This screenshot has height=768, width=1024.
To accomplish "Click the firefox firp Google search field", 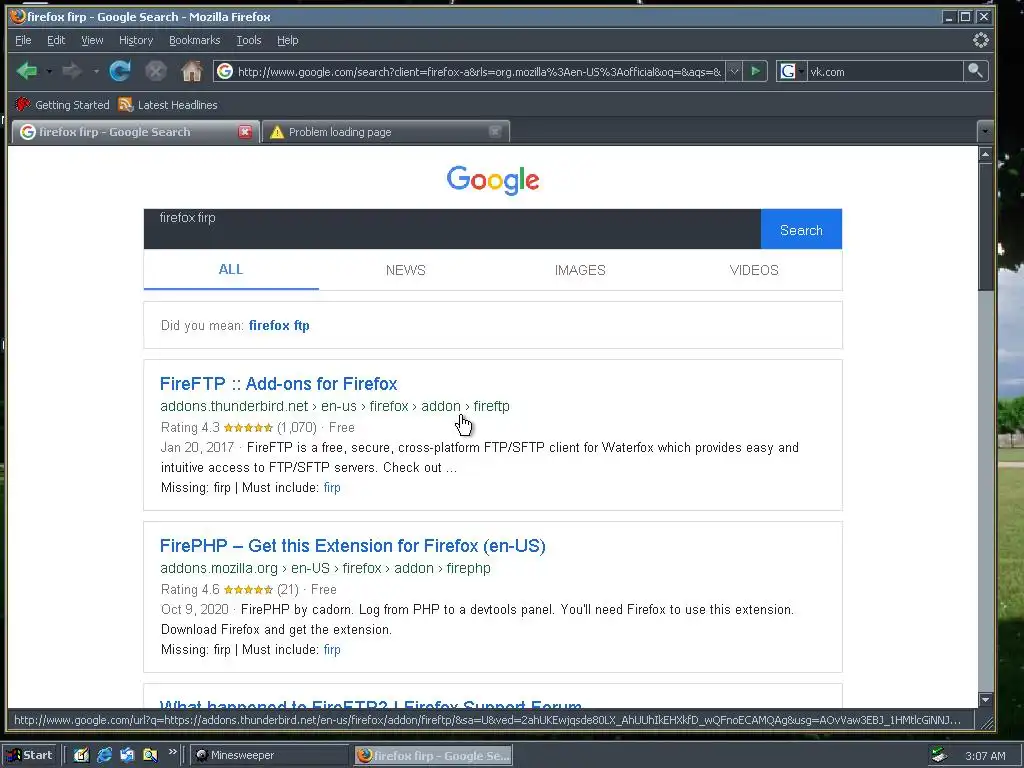I will point(452,229).
